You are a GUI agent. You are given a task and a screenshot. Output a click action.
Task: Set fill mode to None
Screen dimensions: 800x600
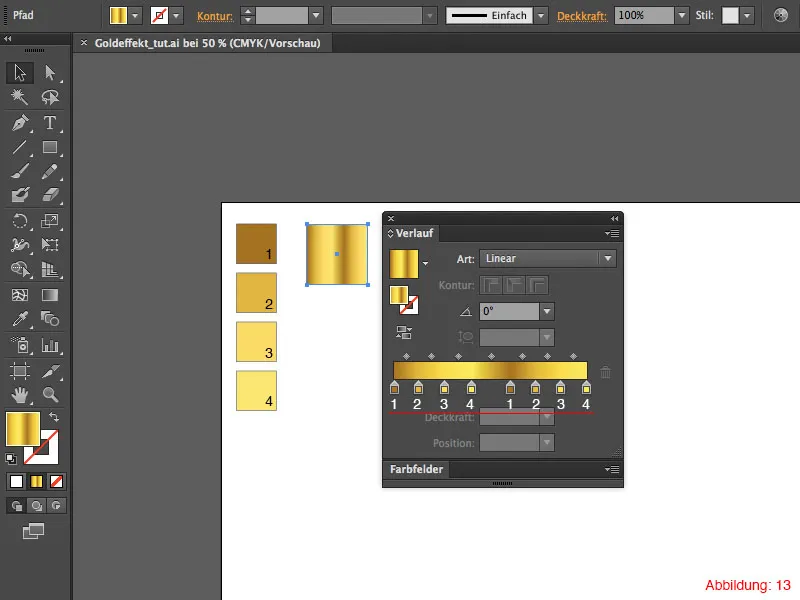(x=56, y=482)
